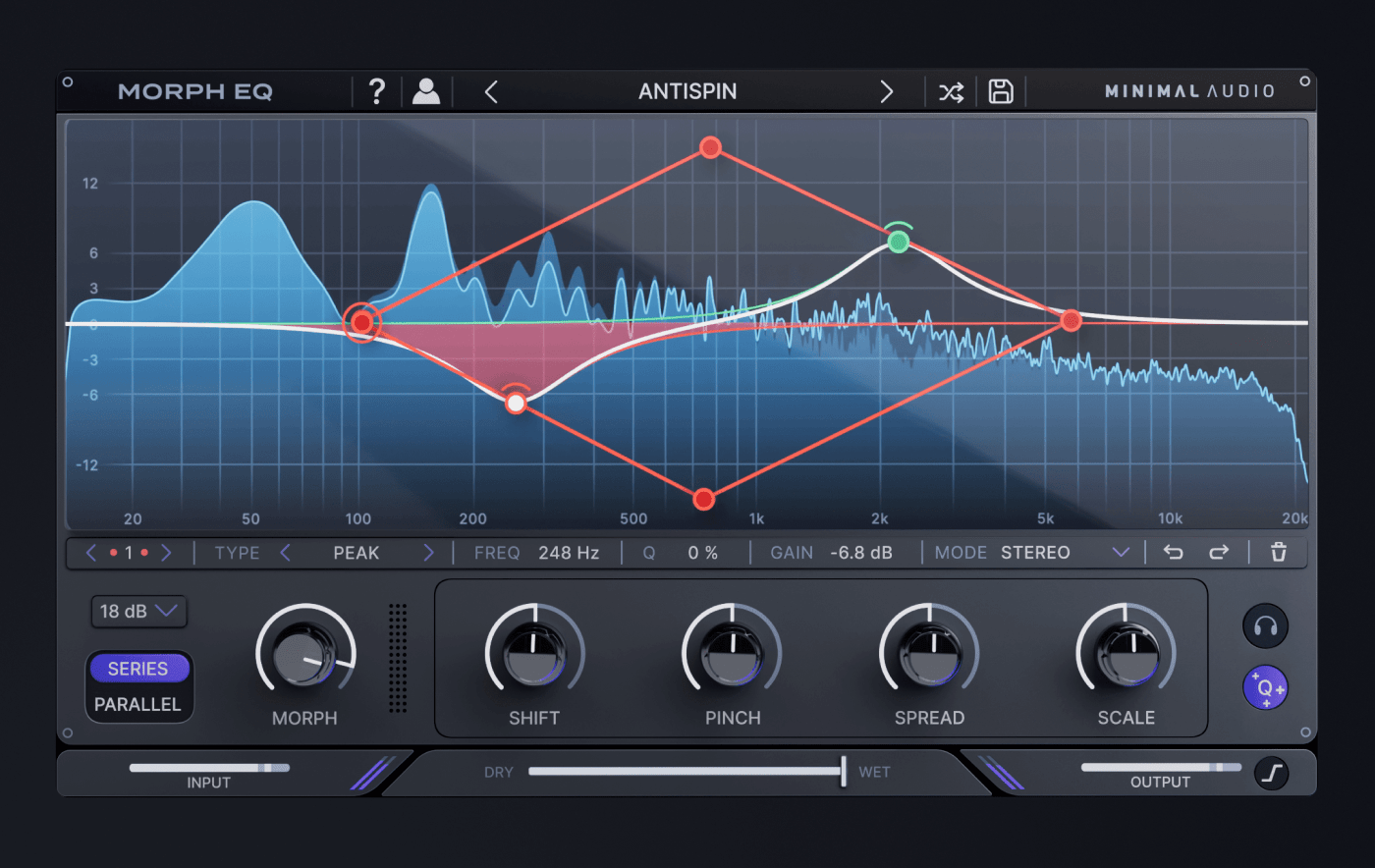Enable headphones solo listen button
The width and height of the screenshot is (1375, 868).
[1265, 626]
